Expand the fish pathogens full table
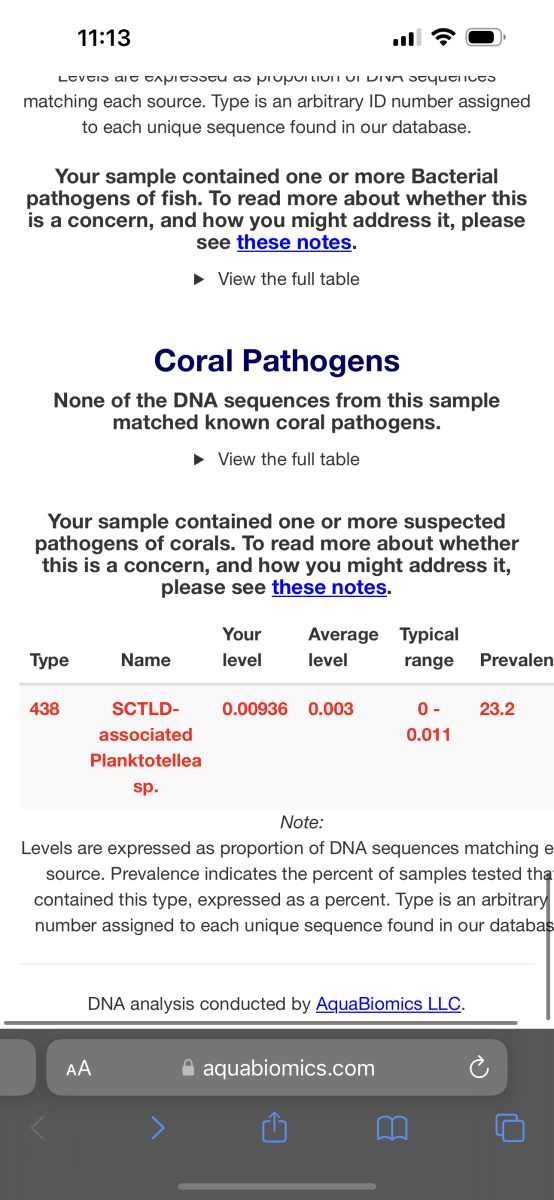This screenshot has height=1200, width=554. point(276,279)
